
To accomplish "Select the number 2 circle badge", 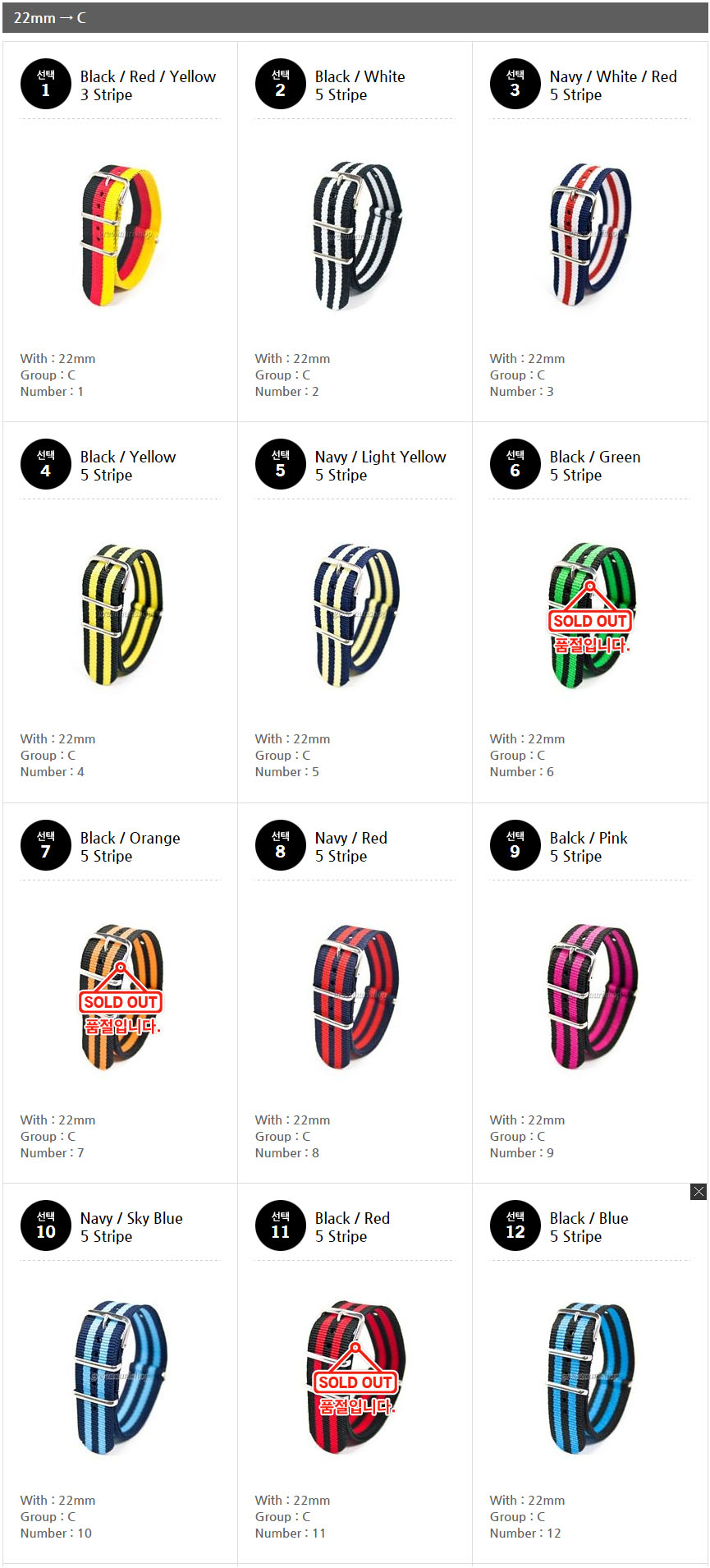I will click(x=281, y=84).
